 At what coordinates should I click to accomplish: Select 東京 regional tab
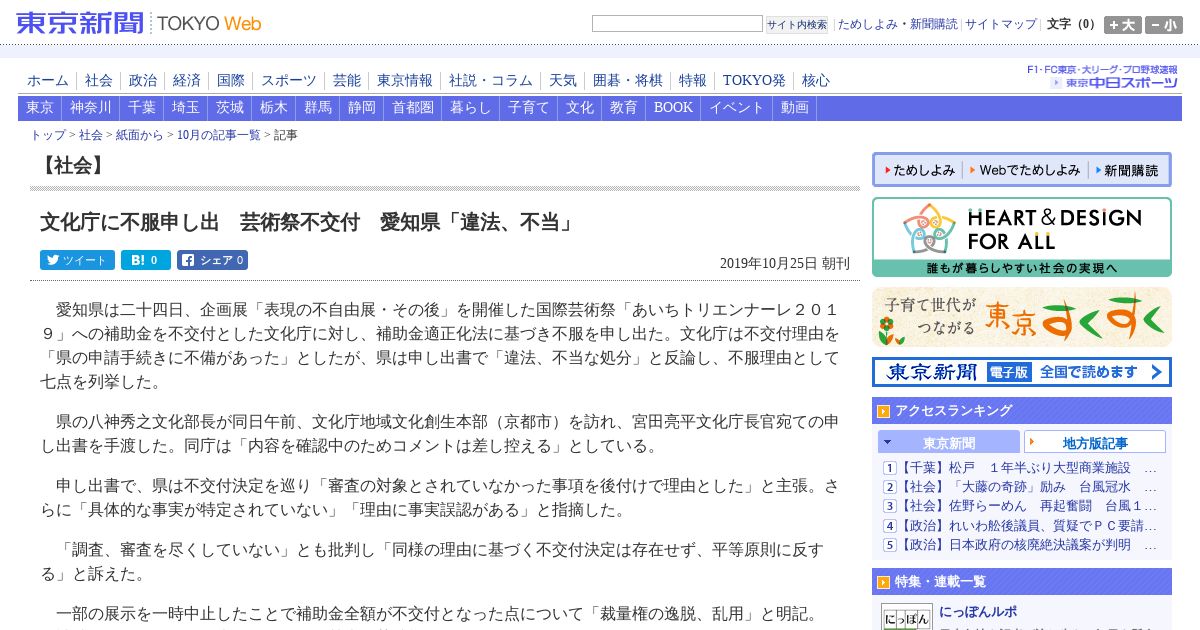tap(40, 108)
